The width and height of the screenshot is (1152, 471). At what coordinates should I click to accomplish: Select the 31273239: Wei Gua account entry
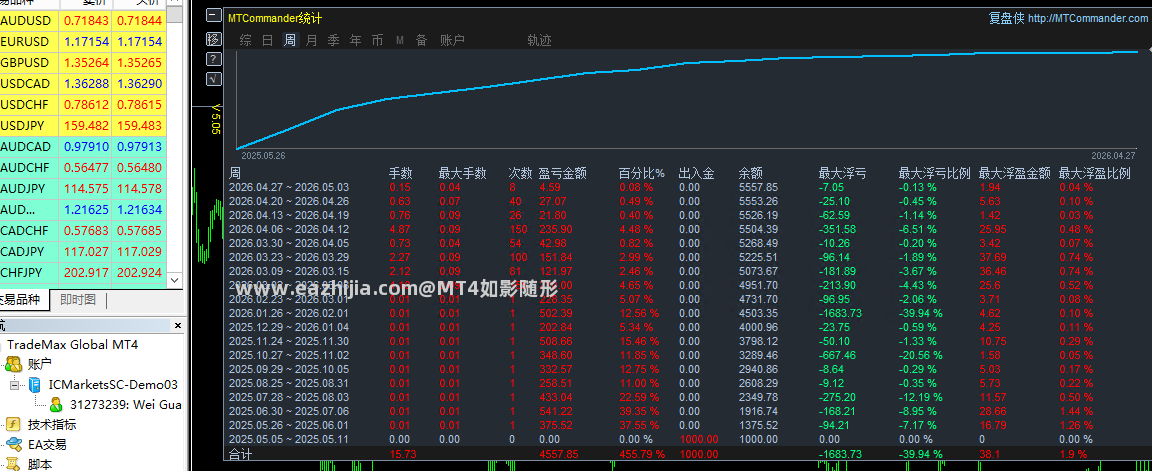click(126, 404)
